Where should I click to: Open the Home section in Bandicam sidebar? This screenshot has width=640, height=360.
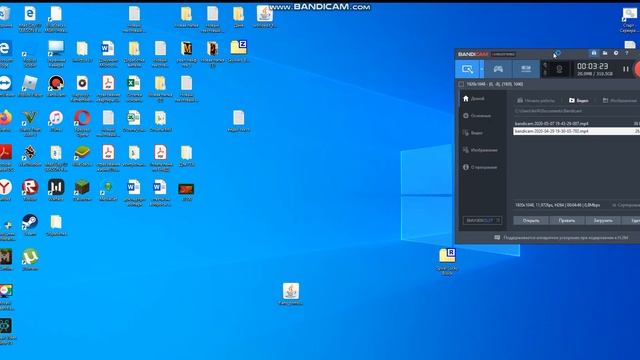(x=474, y=98)
